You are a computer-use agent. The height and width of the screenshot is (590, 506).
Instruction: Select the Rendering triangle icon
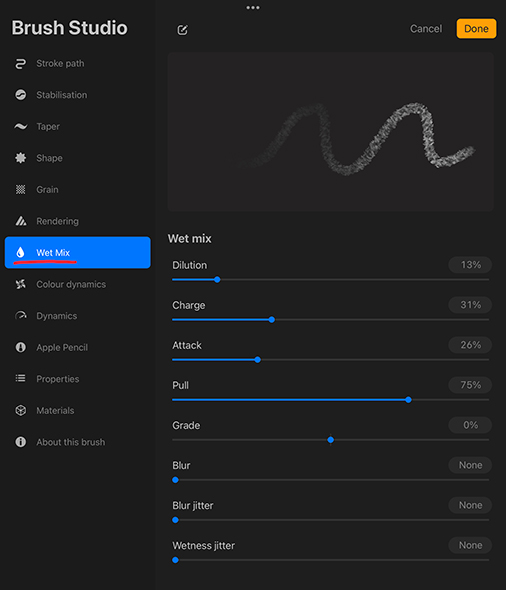21,221
